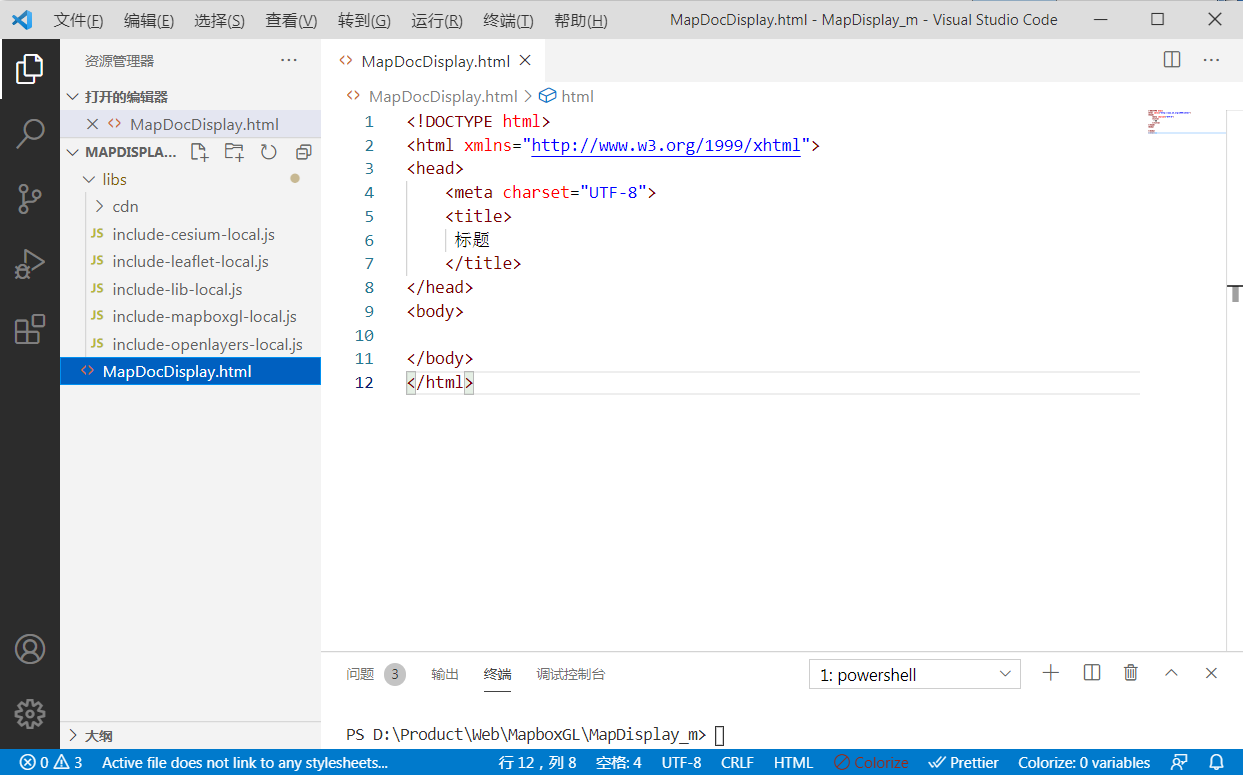Close MapDocDisplay.html in open editors list
1243x775 pixels.
click(x=92, y=124)
